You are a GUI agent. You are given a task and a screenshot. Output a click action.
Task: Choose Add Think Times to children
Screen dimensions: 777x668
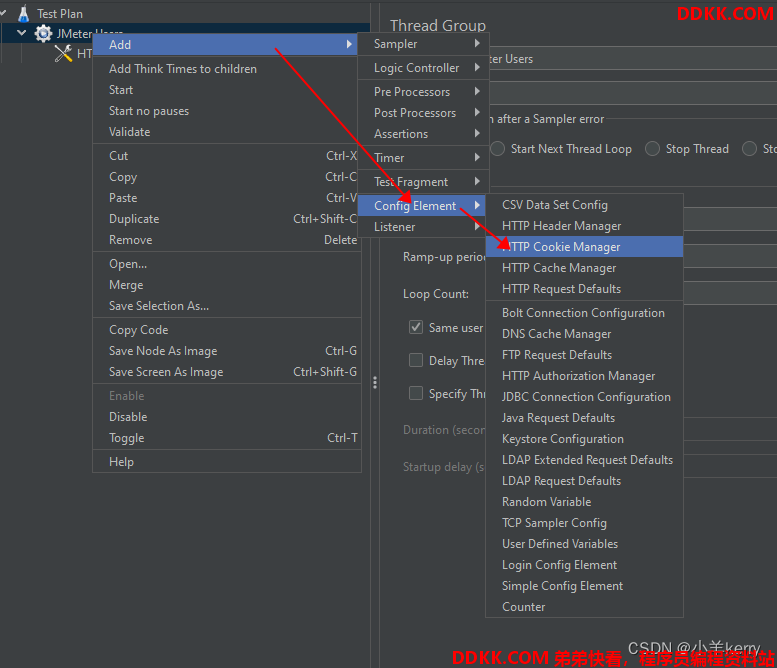(225, 69)
